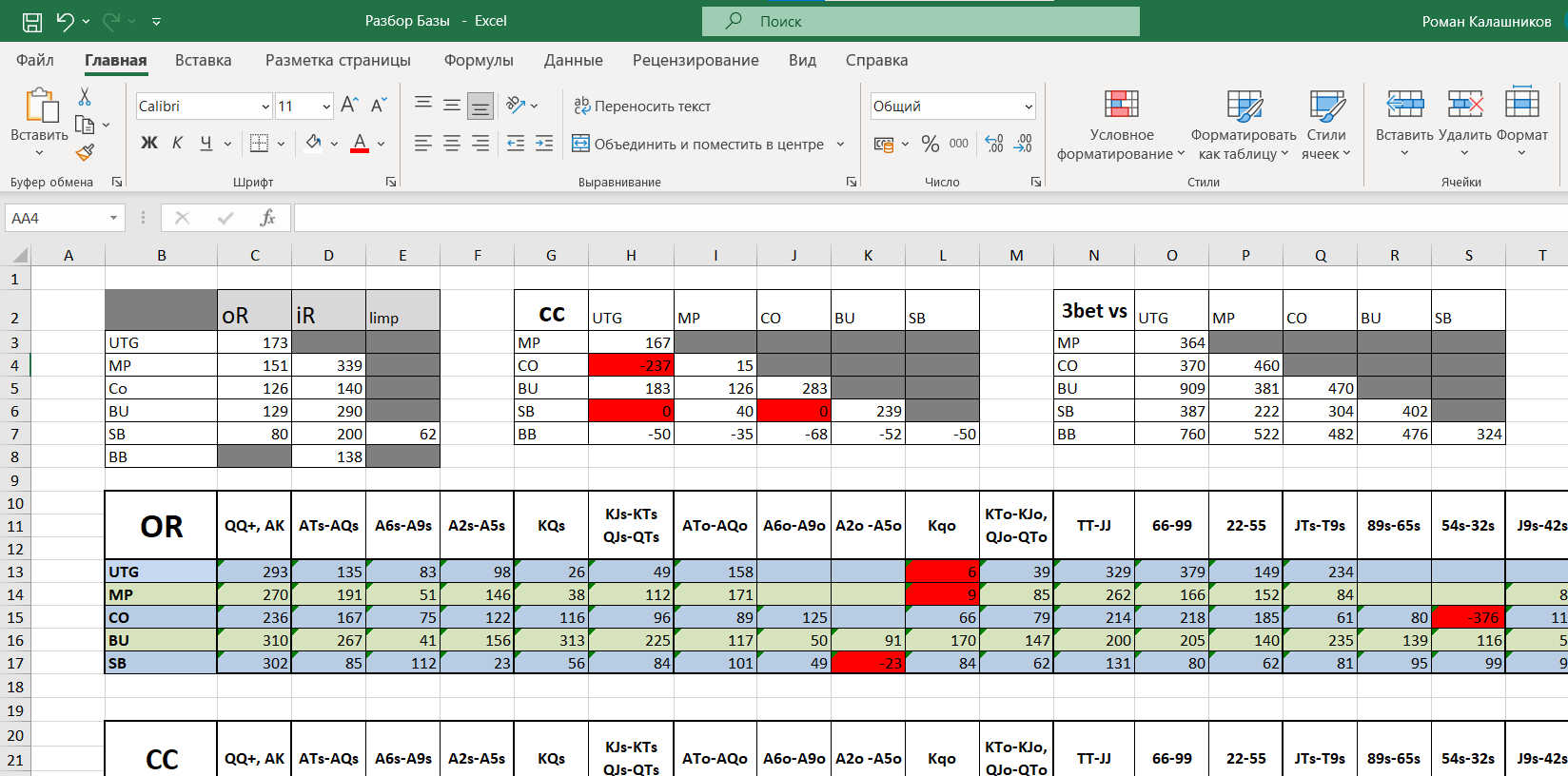Switch to the Данные tab
Screen dimensions: 1568x776
[574, 60]
